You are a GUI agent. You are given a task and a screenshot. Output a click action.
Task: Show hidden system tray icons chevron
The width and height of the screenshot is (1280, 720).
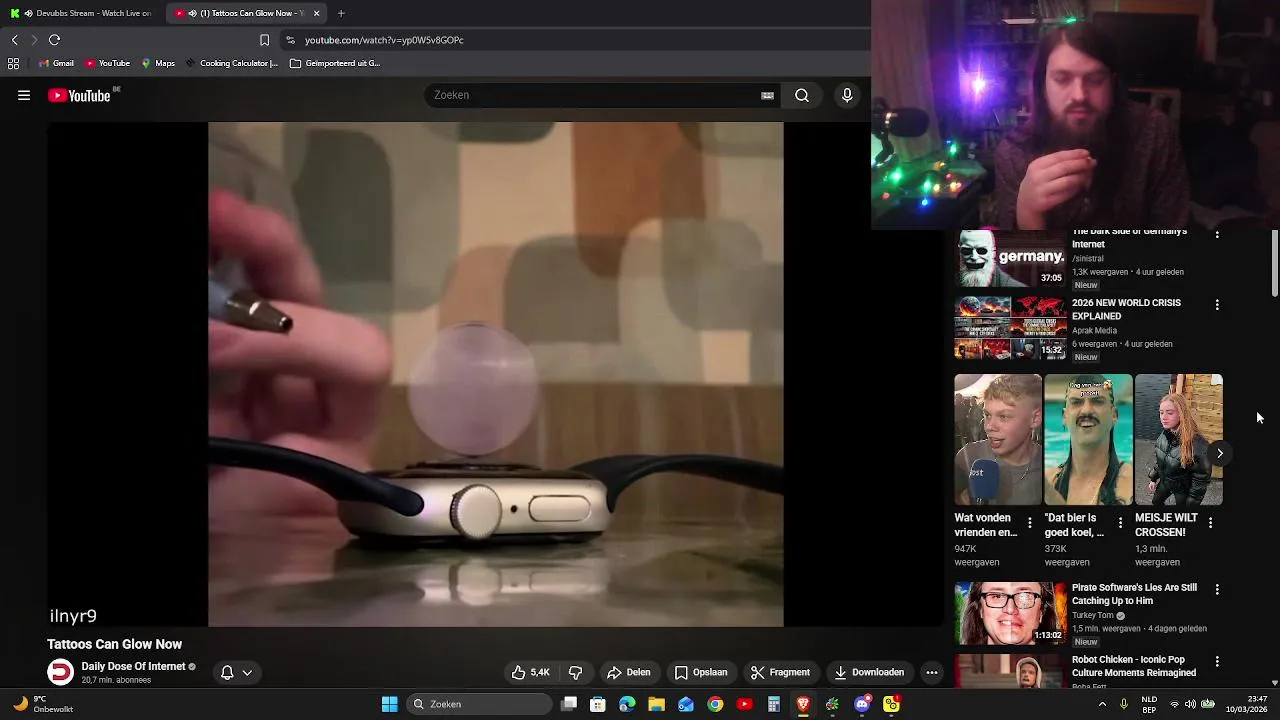[x=1102, y=704]
